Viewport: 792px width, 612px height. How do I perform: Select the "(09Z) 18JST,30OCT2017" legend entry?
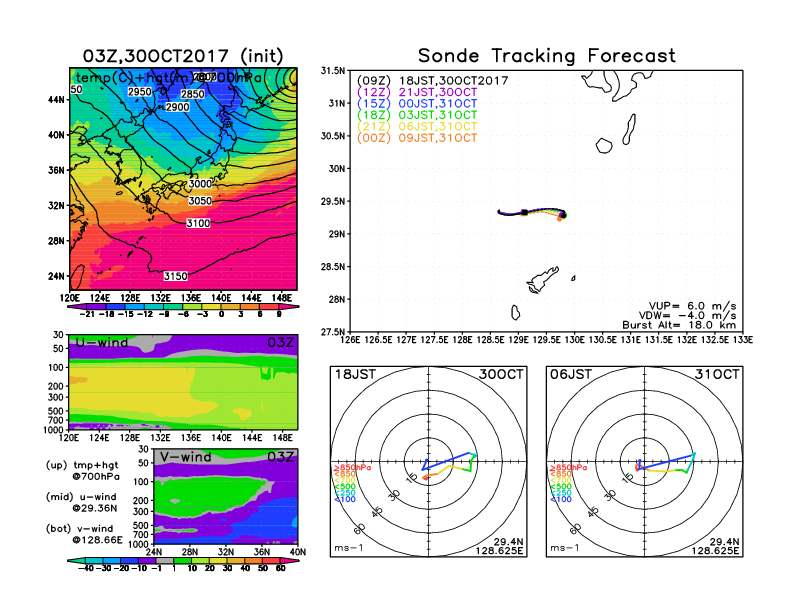432,81
